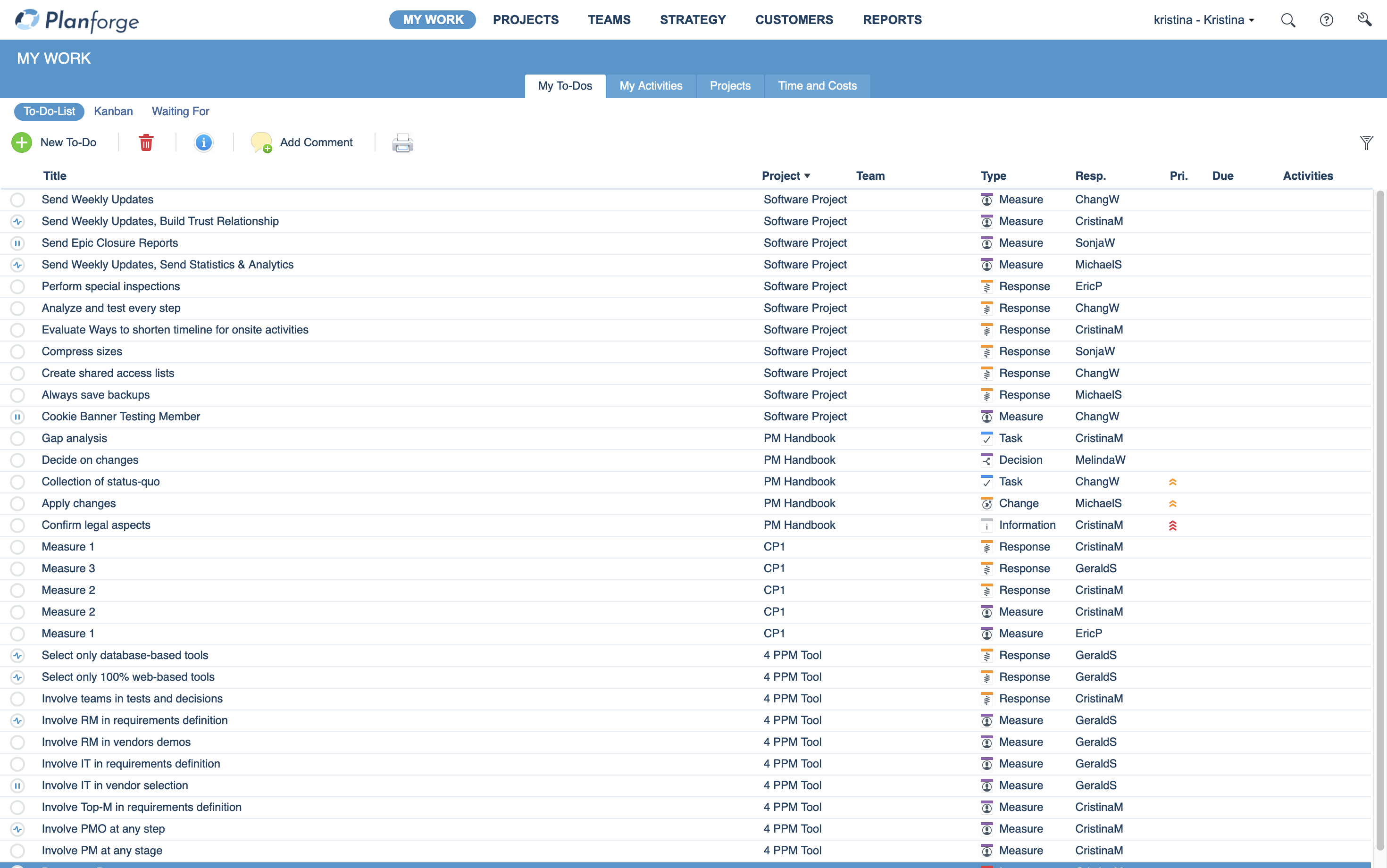
Task: Toggle paused status of Send Epic Closure Reports
Action: point(18,243)
